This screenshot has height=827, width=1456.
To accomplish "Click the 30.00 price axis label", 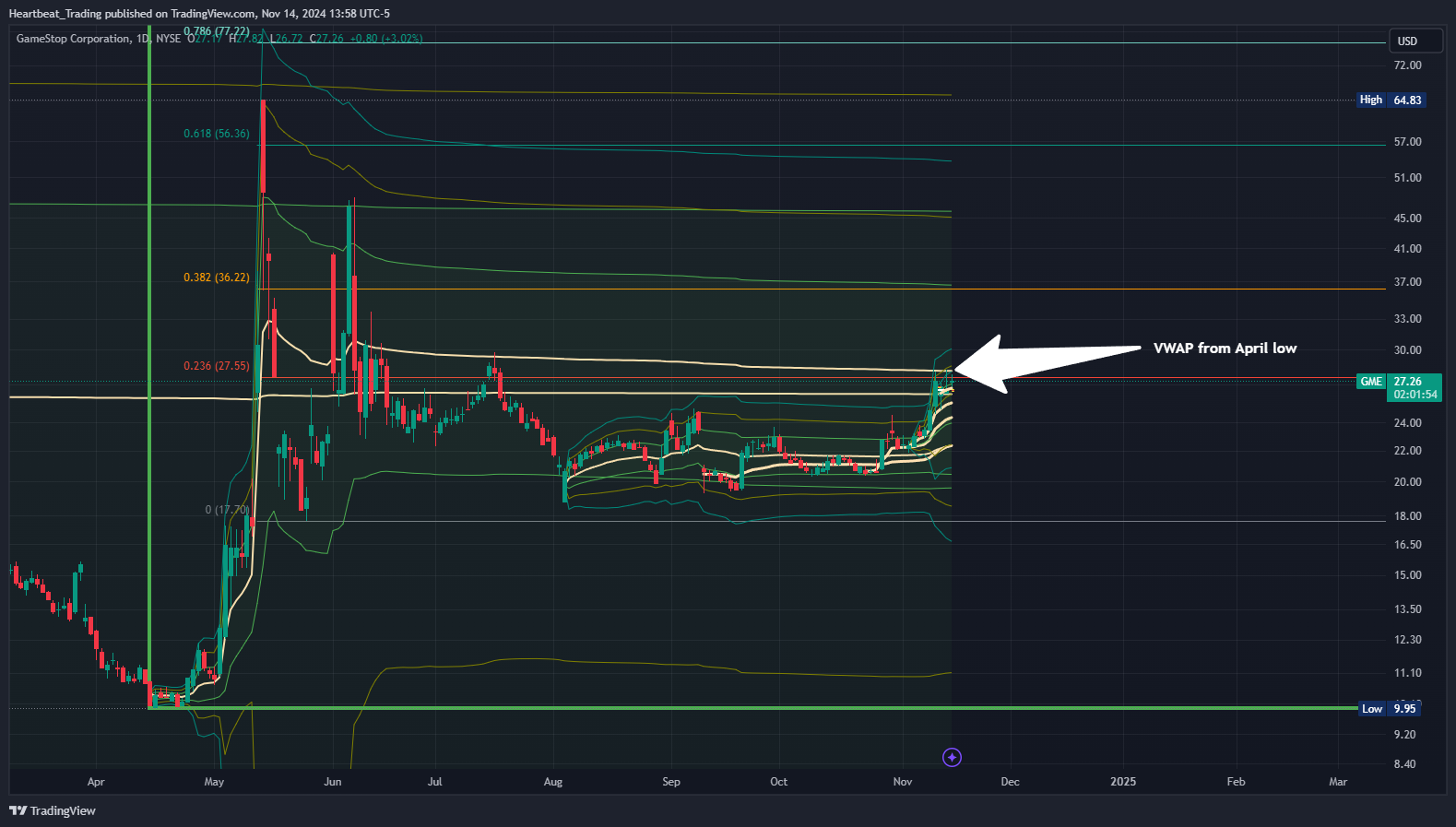I will [x=1408, y=350].
